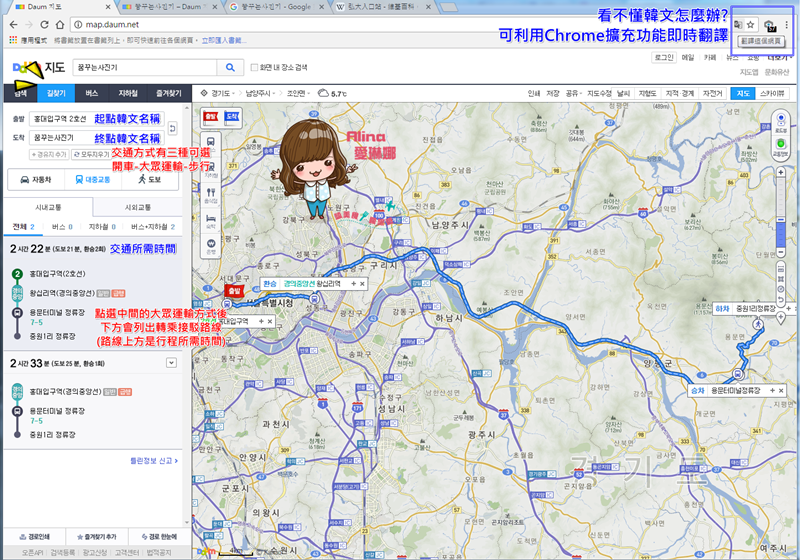Switch to the 지하철 subway tab
The image size is (800, 560).
[x=128, y=93]
